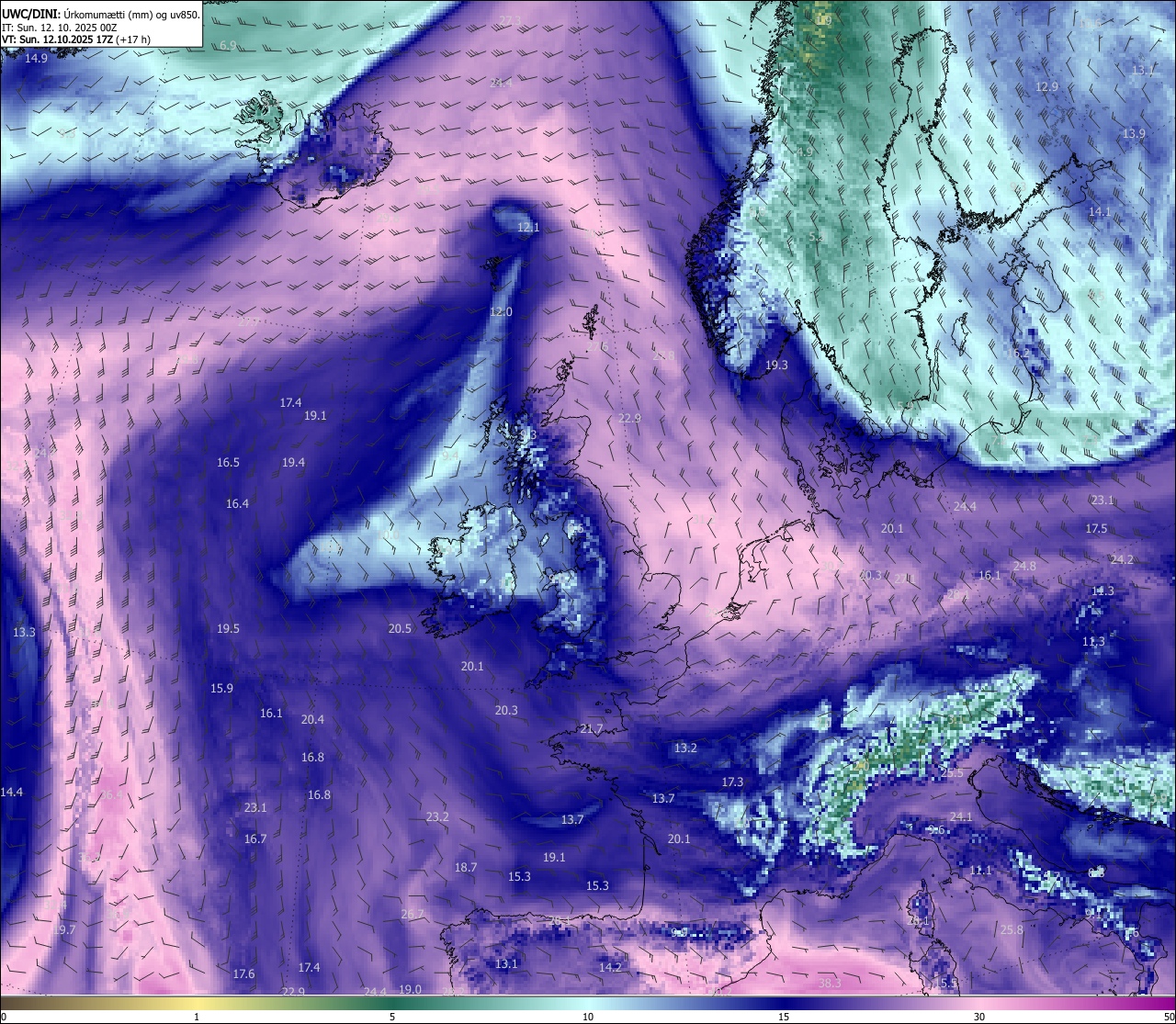Click the 24.2 value label

coord(1122,560)
